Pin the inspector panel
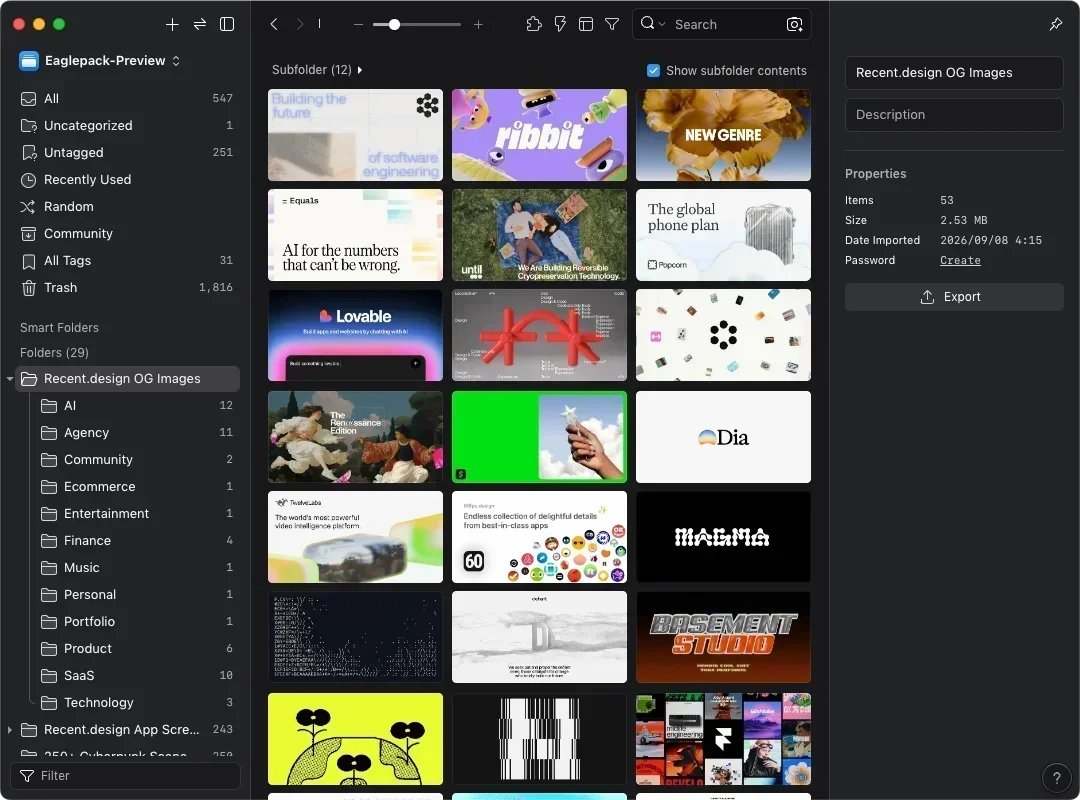The height and width of the screenshot is (800, 1080). coord(1056,24)
